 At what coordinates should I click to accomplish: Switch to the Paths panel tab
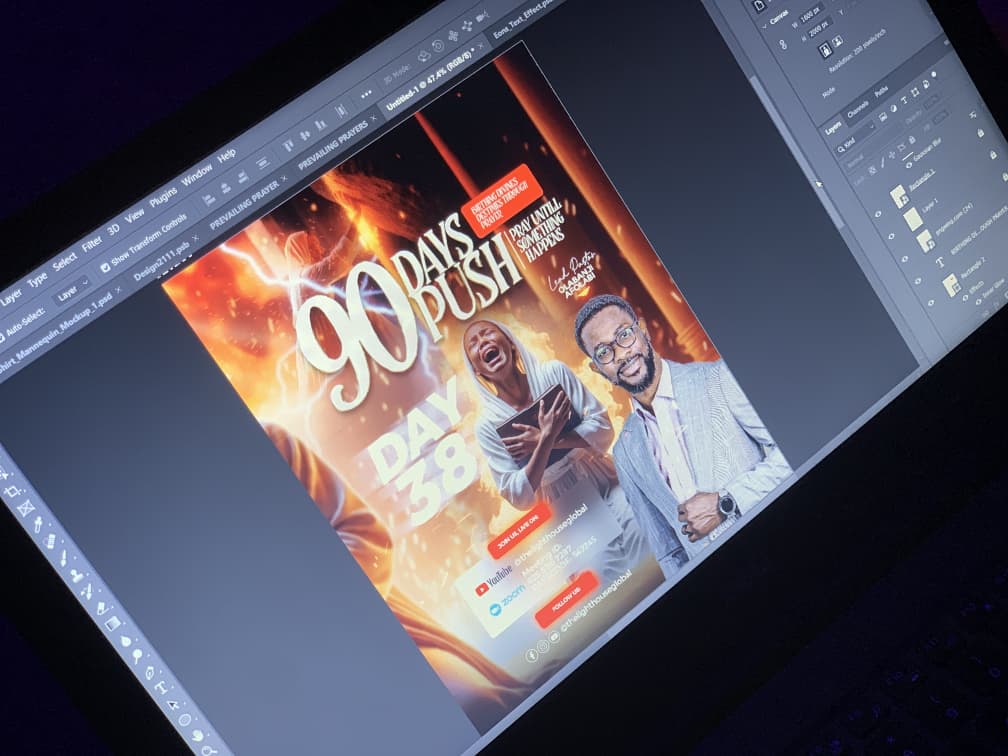[881, 91]
